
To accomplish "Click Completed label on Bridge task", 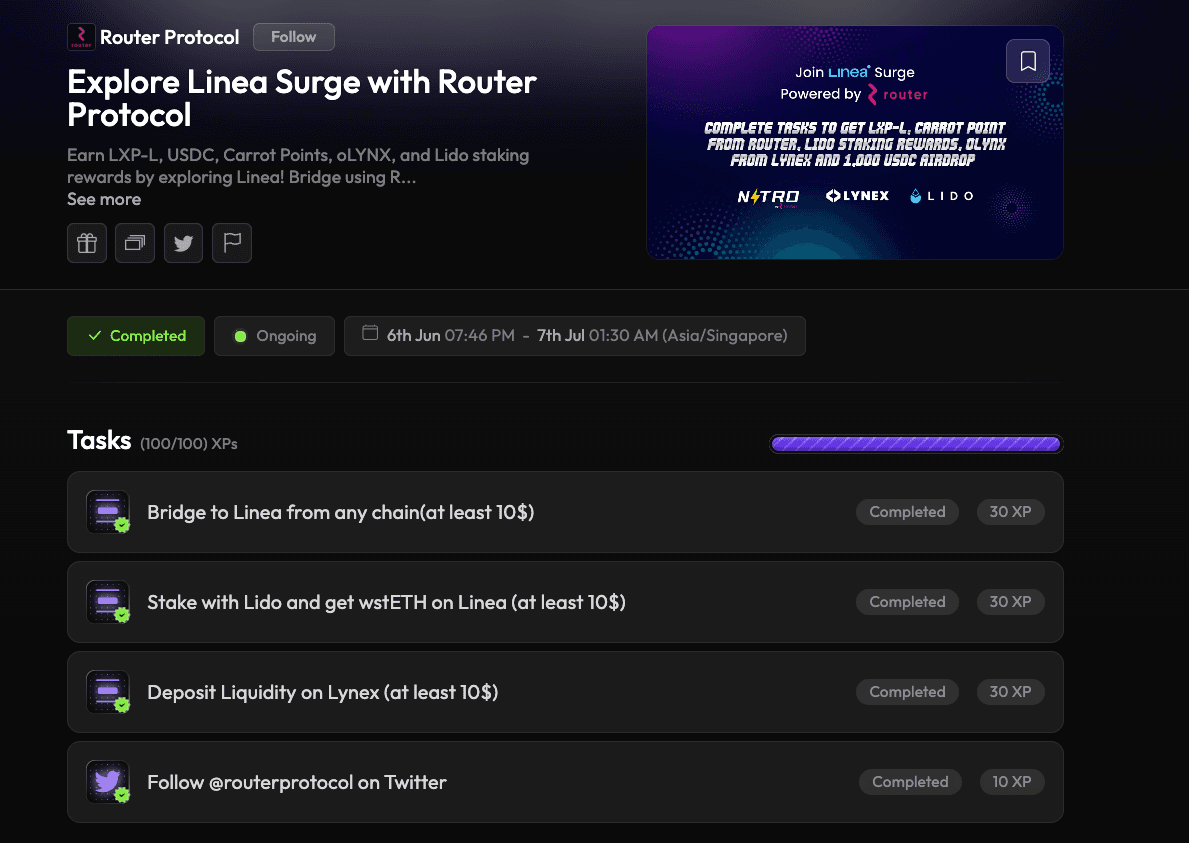I will (907, 512).
